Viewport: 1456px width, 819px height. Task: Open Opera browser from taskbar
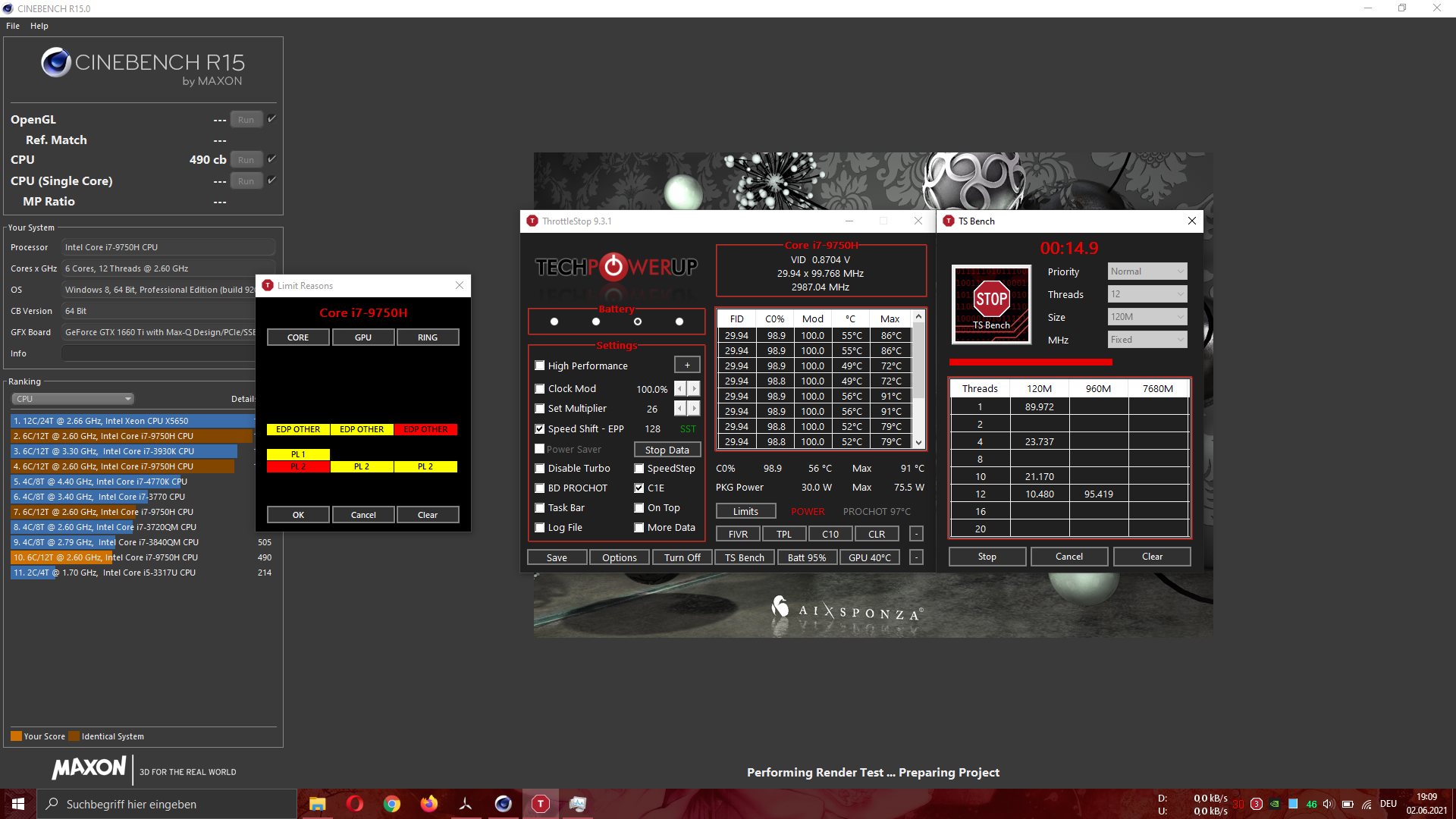[x=354, y=804]
